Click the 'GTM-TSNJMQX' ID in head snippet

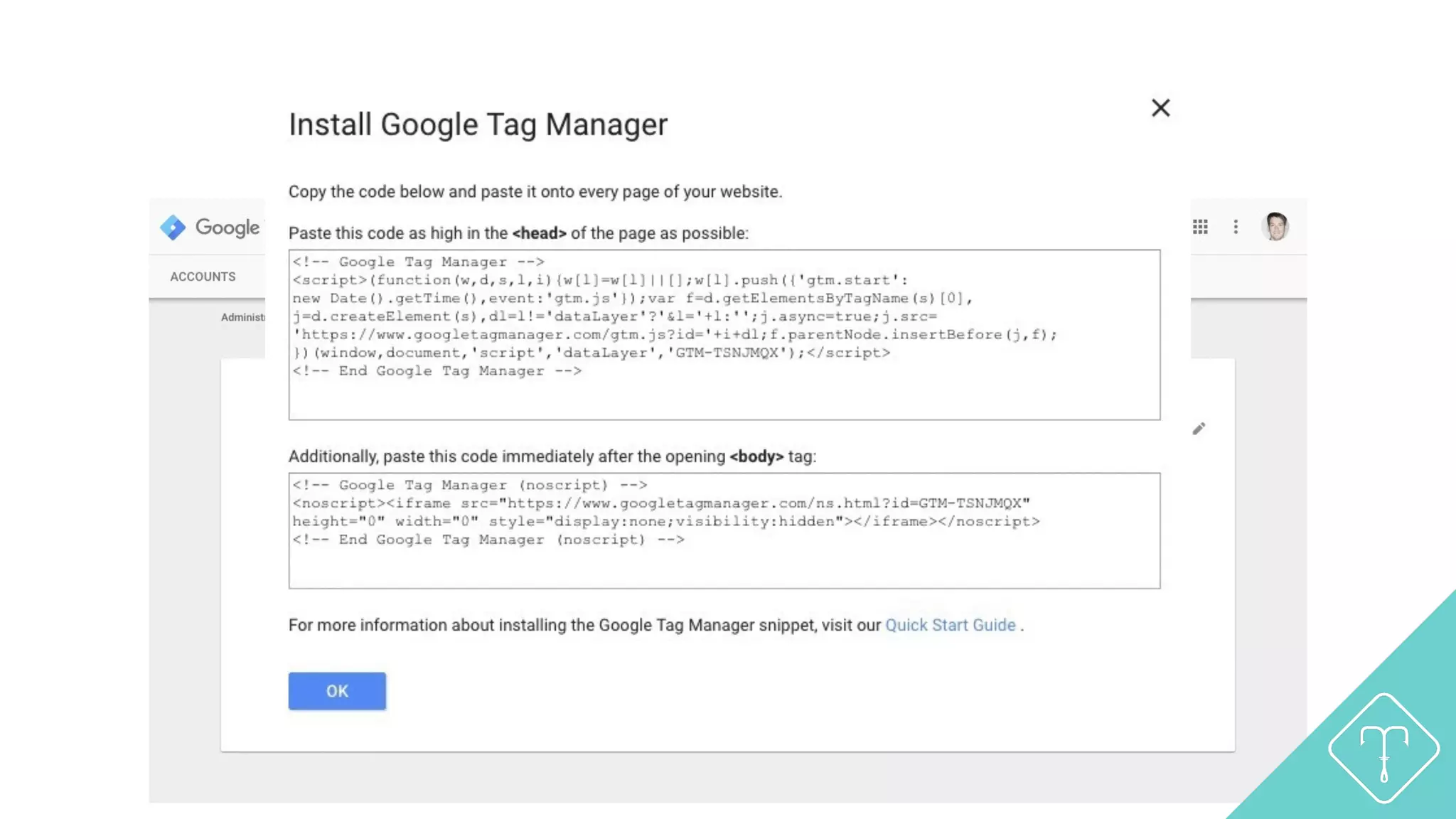click(727, 353)
